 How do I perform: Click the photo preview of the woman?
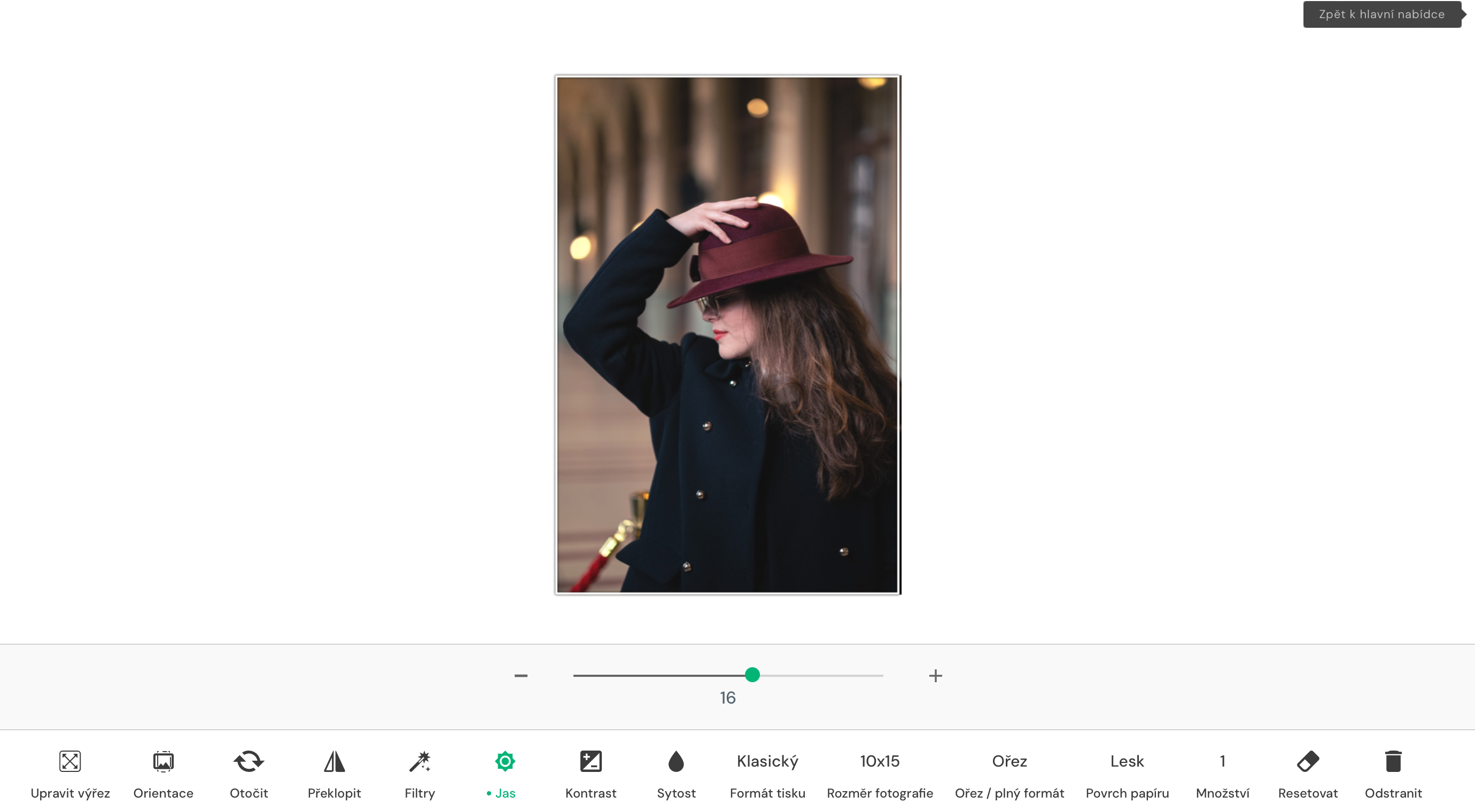pos(727,335)
